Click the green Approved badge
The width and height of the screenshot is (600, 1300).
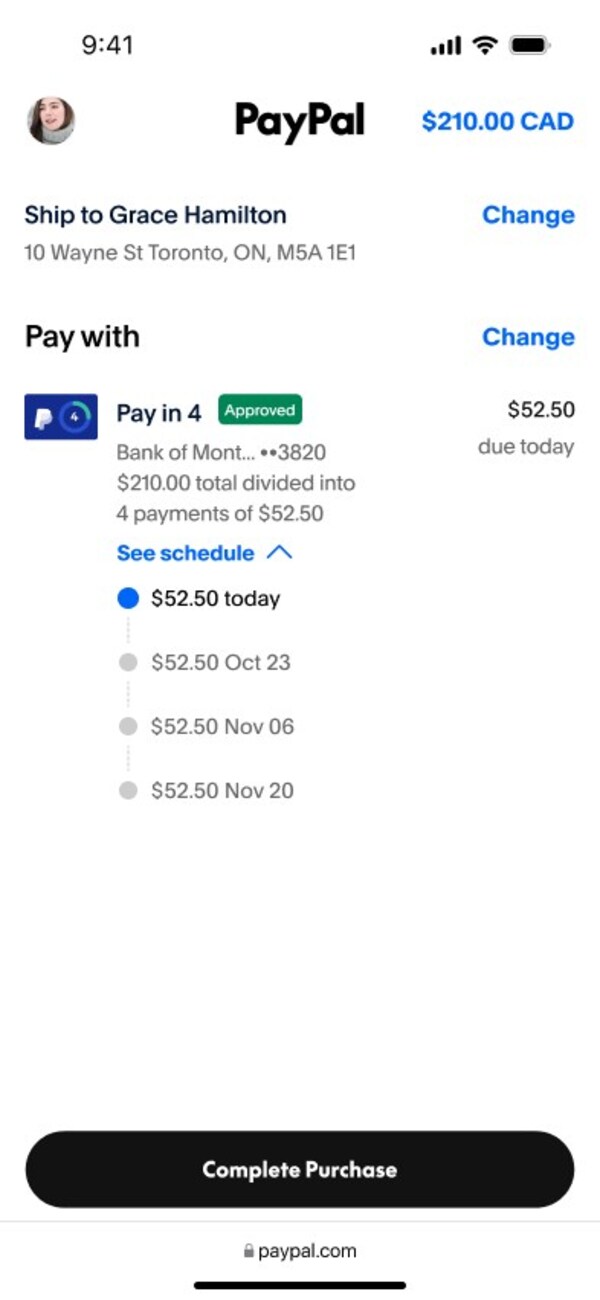260,410
